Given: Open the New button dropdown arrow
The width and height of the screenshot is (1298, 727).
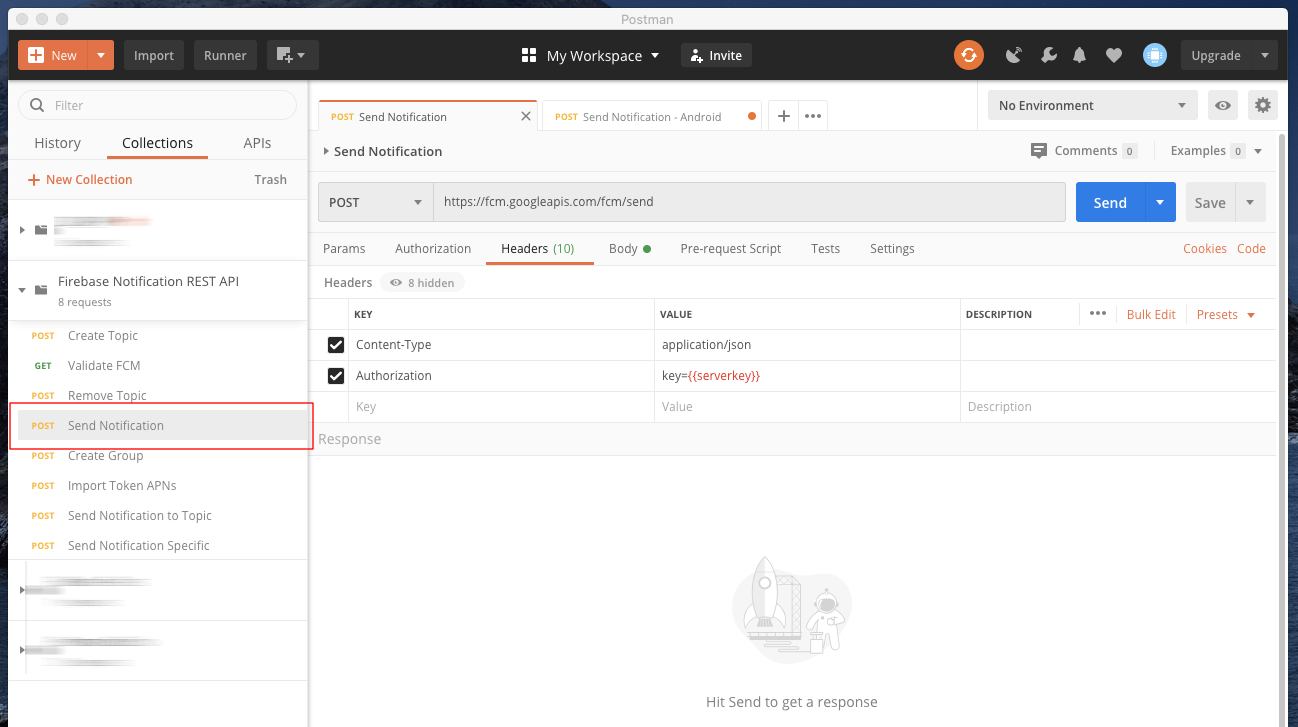Looking at the screenshot, I should pos(101,55).
